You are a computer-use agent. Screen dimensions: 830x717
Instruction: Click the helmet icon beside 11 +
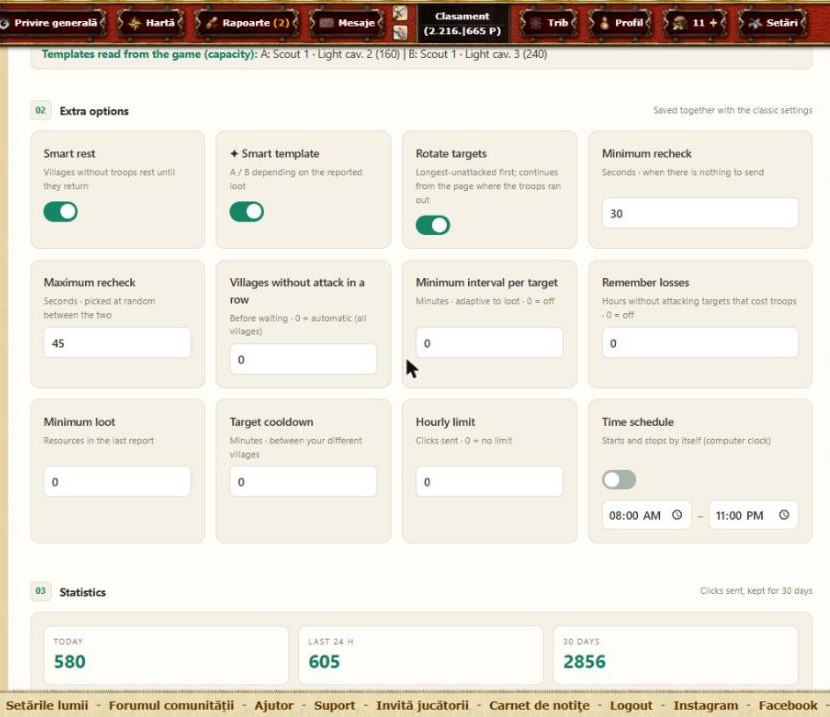[679, 23]
